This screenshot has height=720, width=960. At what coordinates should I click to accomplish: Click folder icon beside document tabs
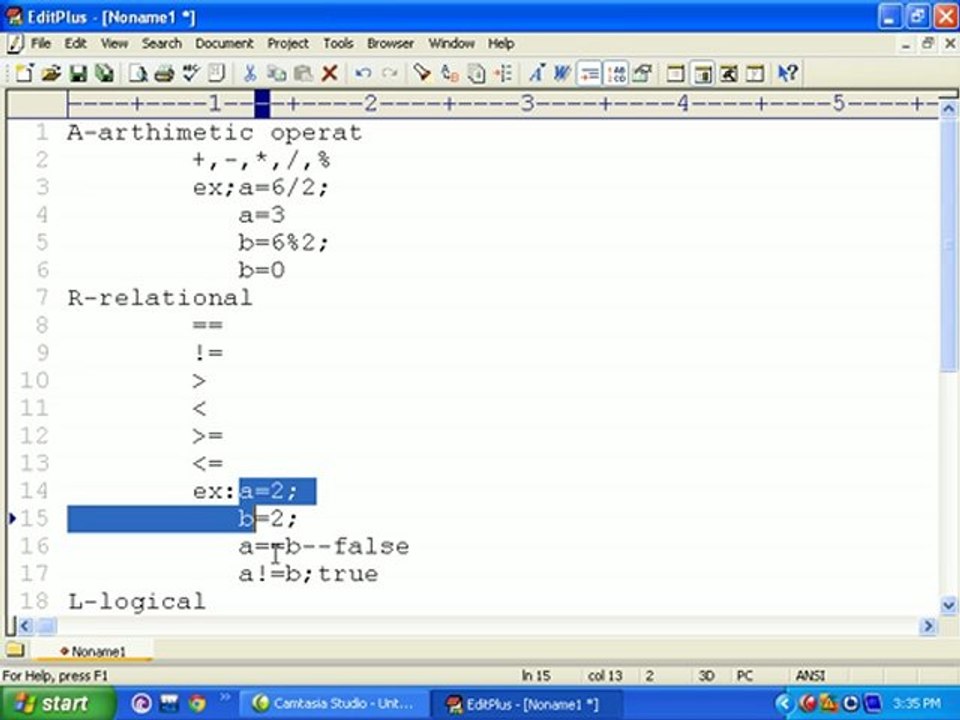point(15,650)
